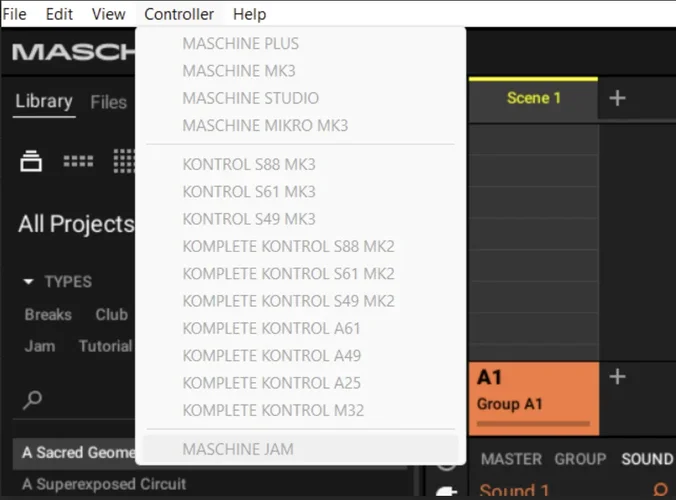The image size is (676, 500).
Task: Click magnifier icon next to Sound 1
Action: (660, 491)
